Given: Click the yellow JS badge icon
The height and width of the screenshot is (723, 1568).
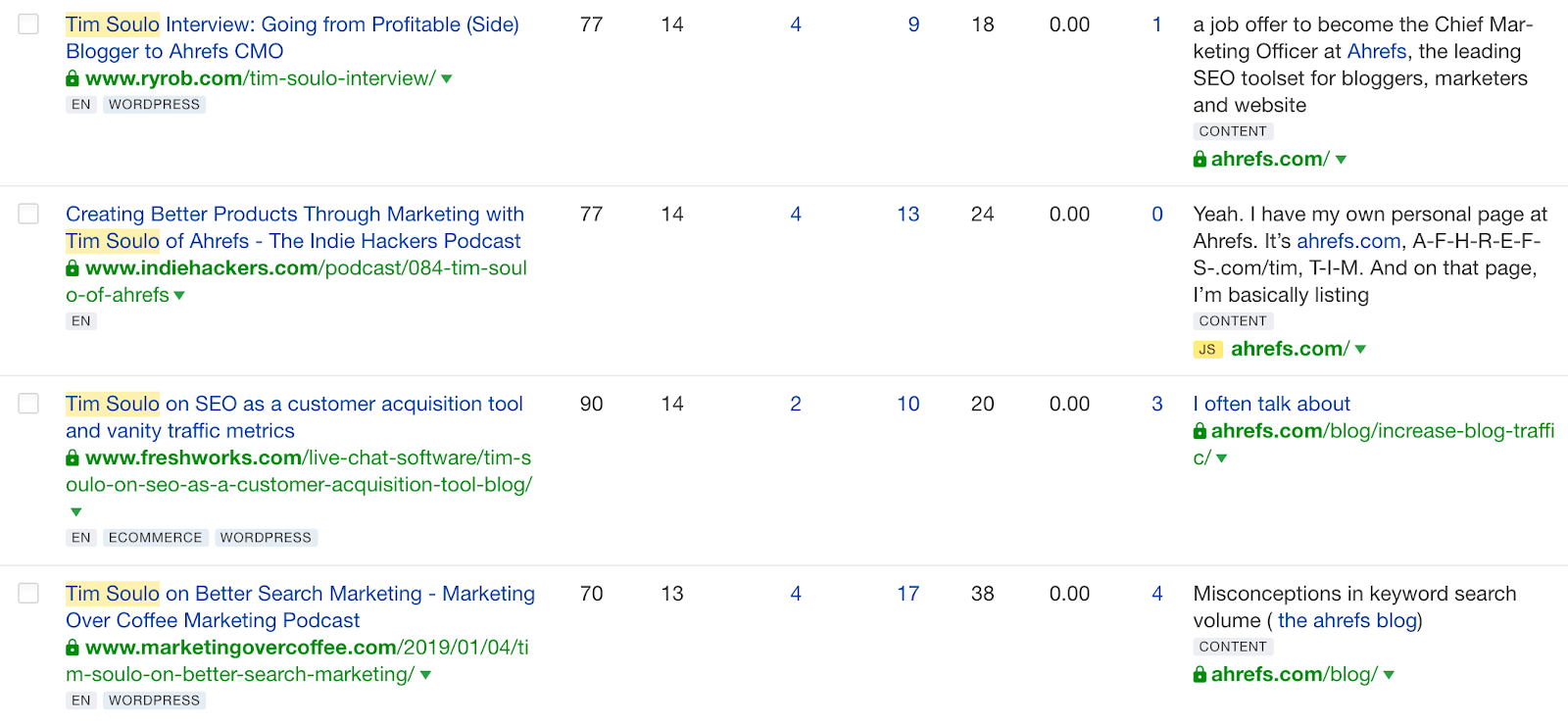Looking at the screenshot, I should pos(1207,350).
